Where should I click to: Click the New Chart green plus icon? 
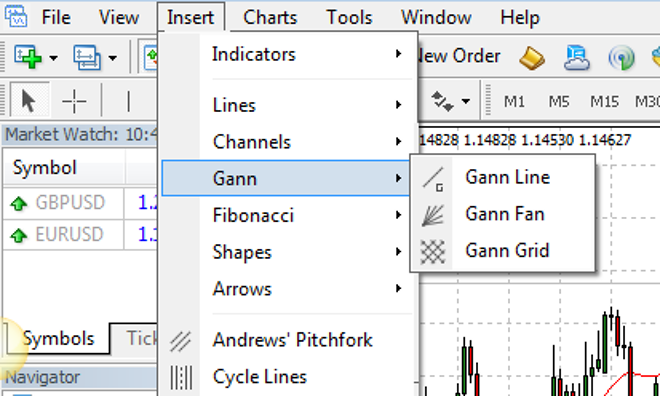tap(29, 57)
